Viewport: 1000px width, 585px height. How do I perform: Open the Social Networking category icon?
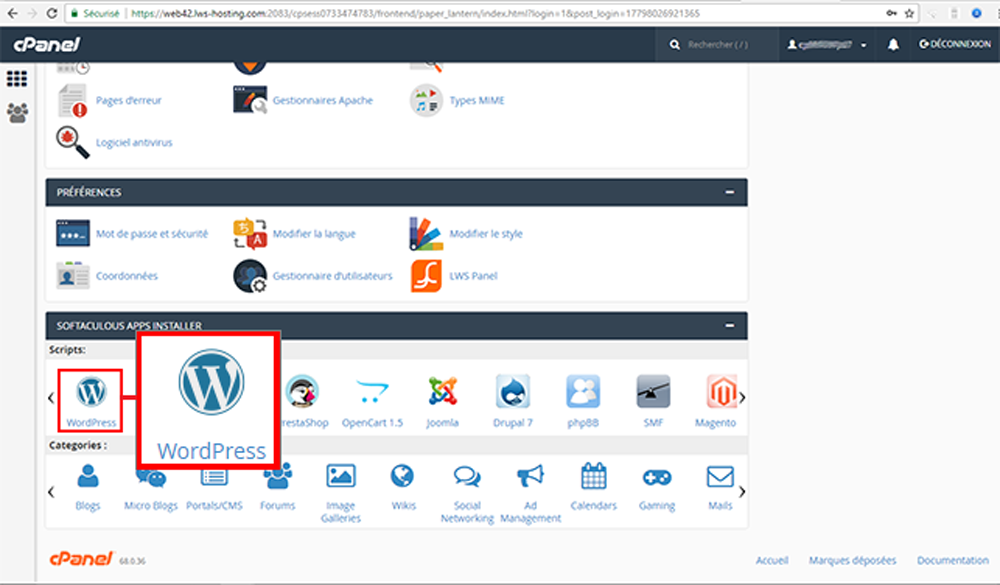pos(467,477)
